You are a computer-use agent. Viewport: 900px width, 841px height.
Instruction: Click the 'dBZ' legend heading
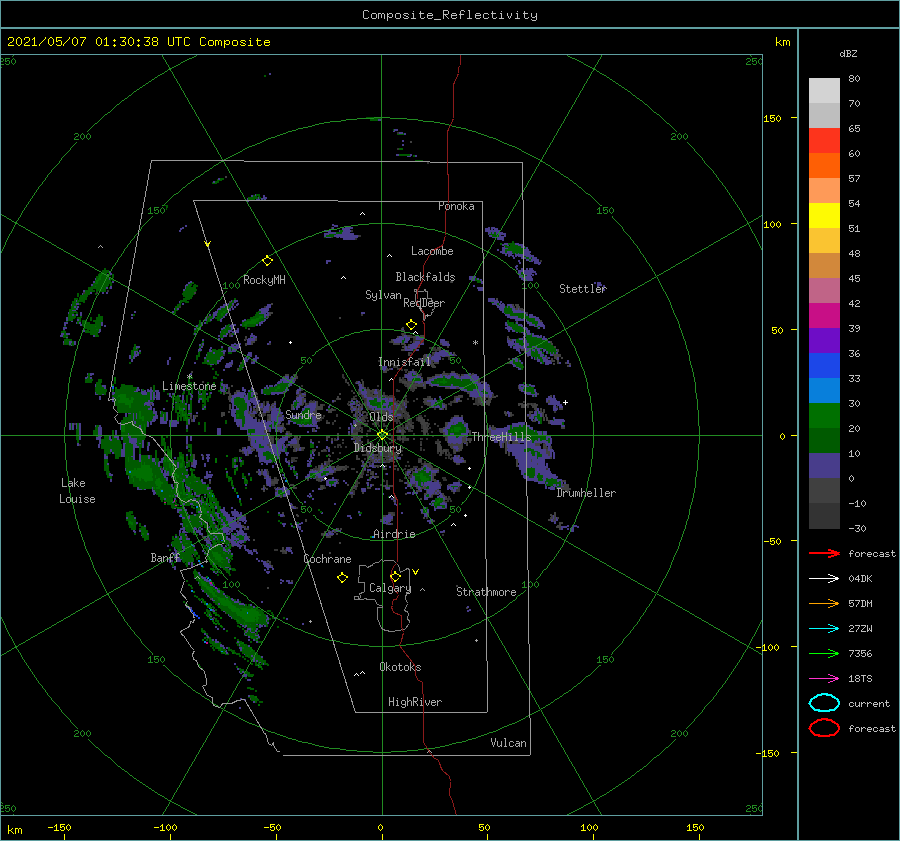pos(848,53)
